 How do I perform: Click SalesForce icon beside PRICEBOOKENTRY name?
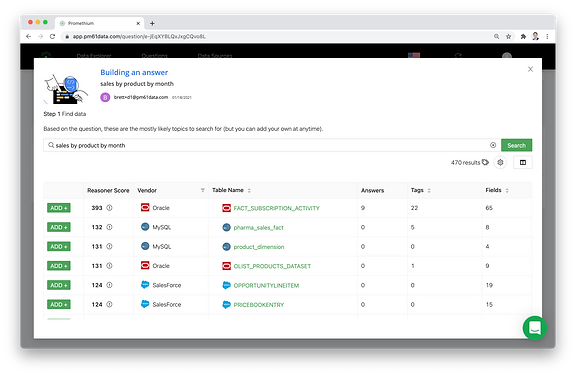pyautogui.click(x=226, y=304)
